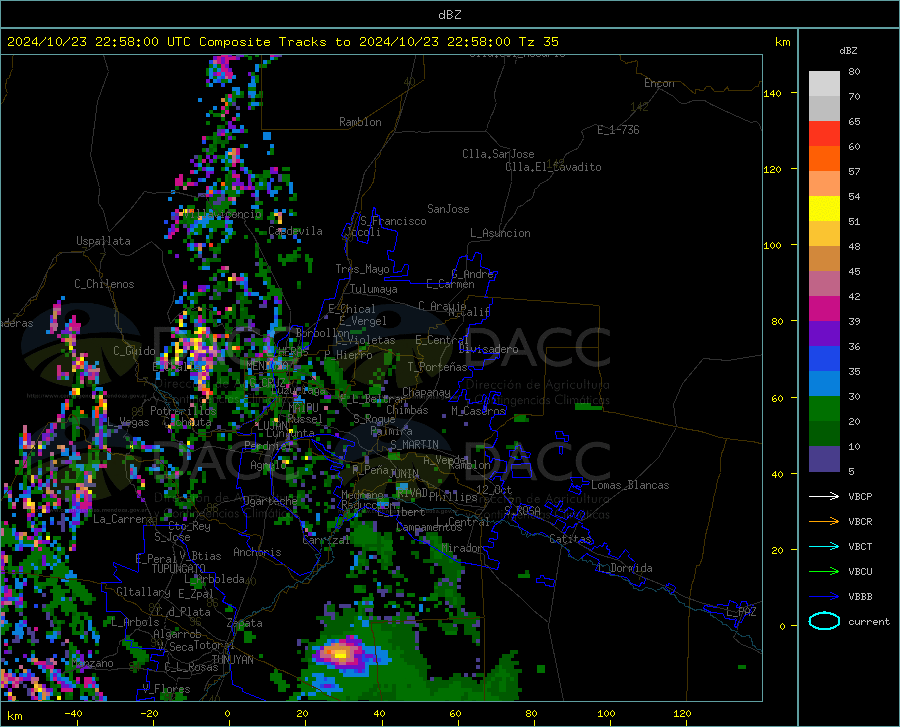Click the Tulumaya map label
Image resolution: width=900 pixels, height=727 pixels.
(x=374, y=289)
